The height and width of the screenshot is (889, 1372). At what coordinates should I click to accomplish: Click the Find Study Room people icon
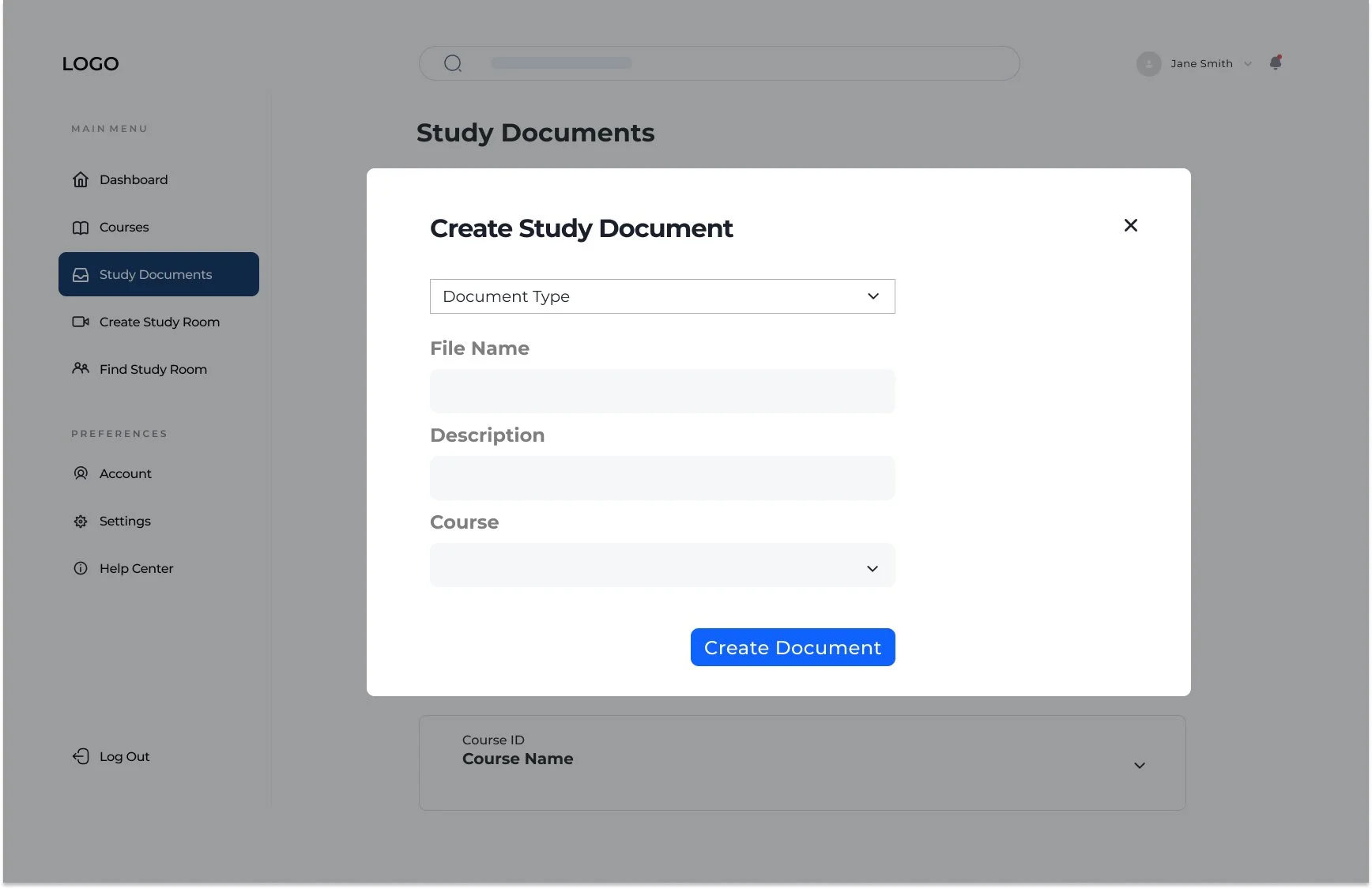point(81,369)
